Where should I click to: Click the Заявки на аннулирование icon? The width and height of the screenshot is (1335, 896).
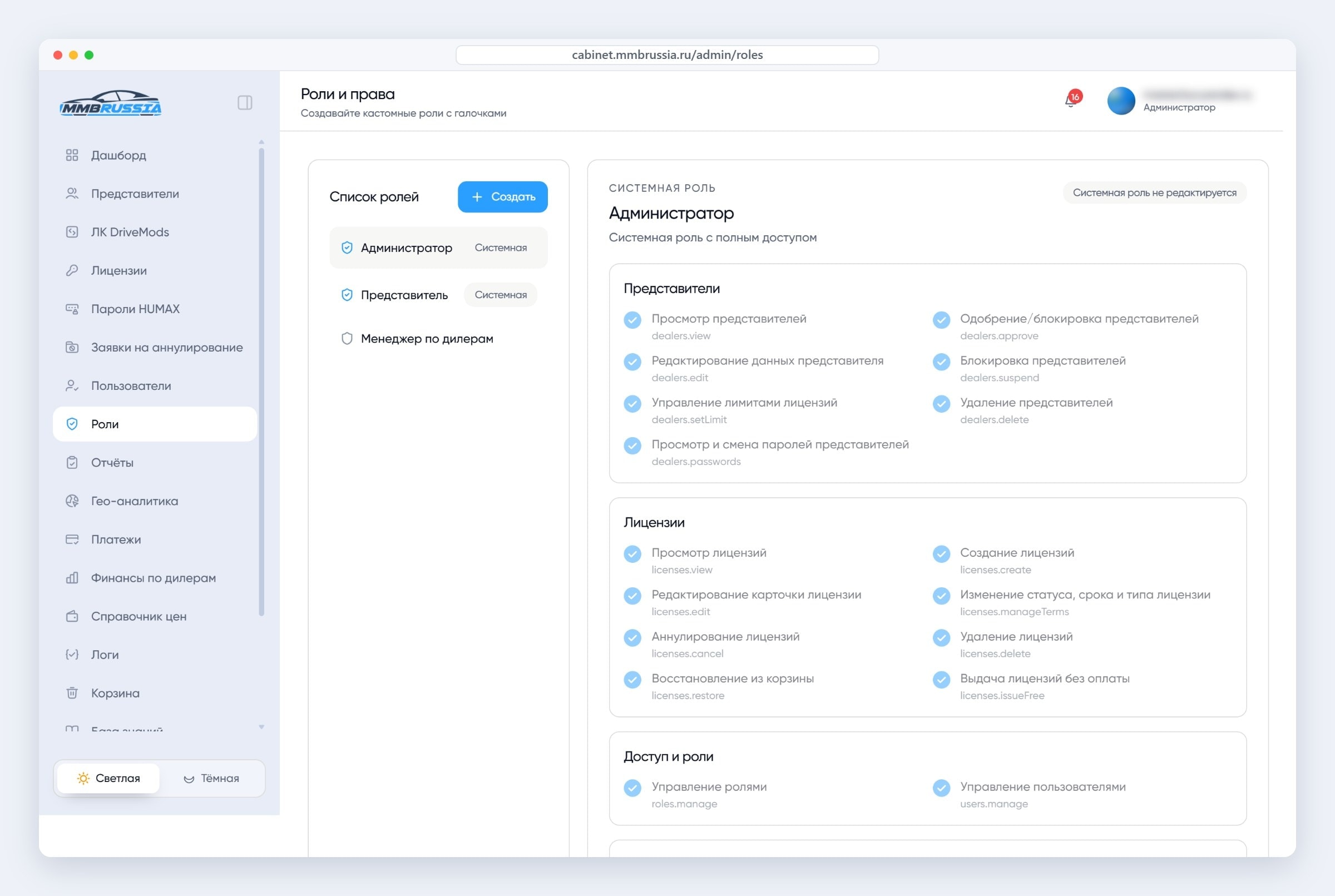(x=72, y=348)
